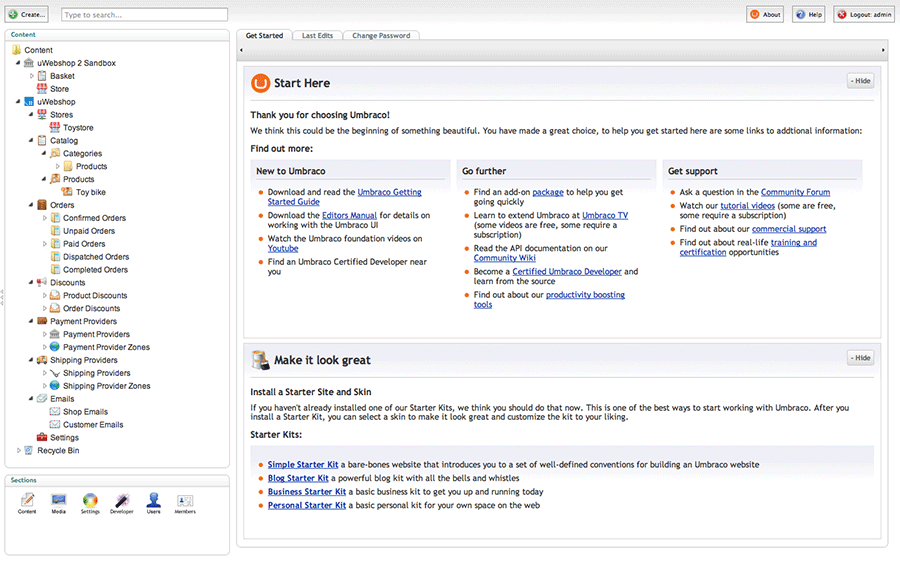The image size is (900, 565).
Task: Click the Customer Emails envelope icon
Action: (55, 424)
